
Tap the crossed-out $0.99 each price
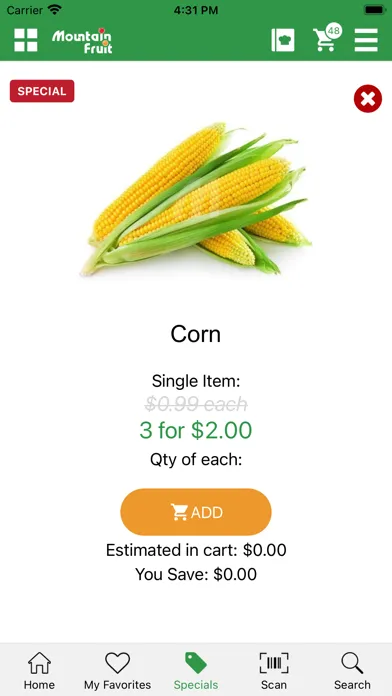(196, 404)
